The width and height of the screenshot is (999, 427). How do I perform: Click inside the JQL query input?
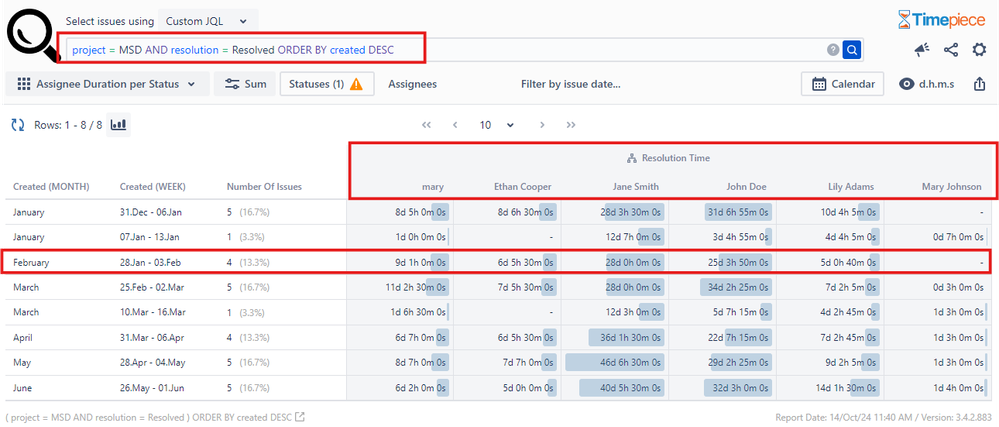(x=446, y=50)
